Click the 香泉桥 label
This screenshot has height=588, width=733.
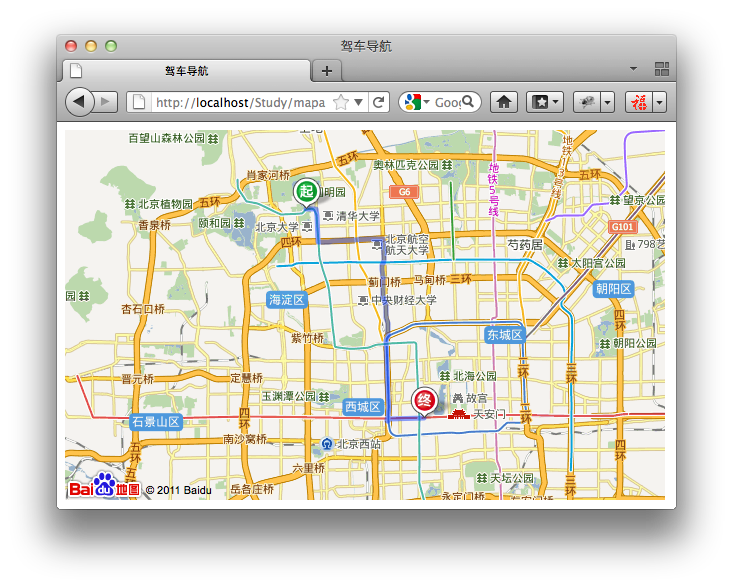pyautogui.click(x=154, y=225)
